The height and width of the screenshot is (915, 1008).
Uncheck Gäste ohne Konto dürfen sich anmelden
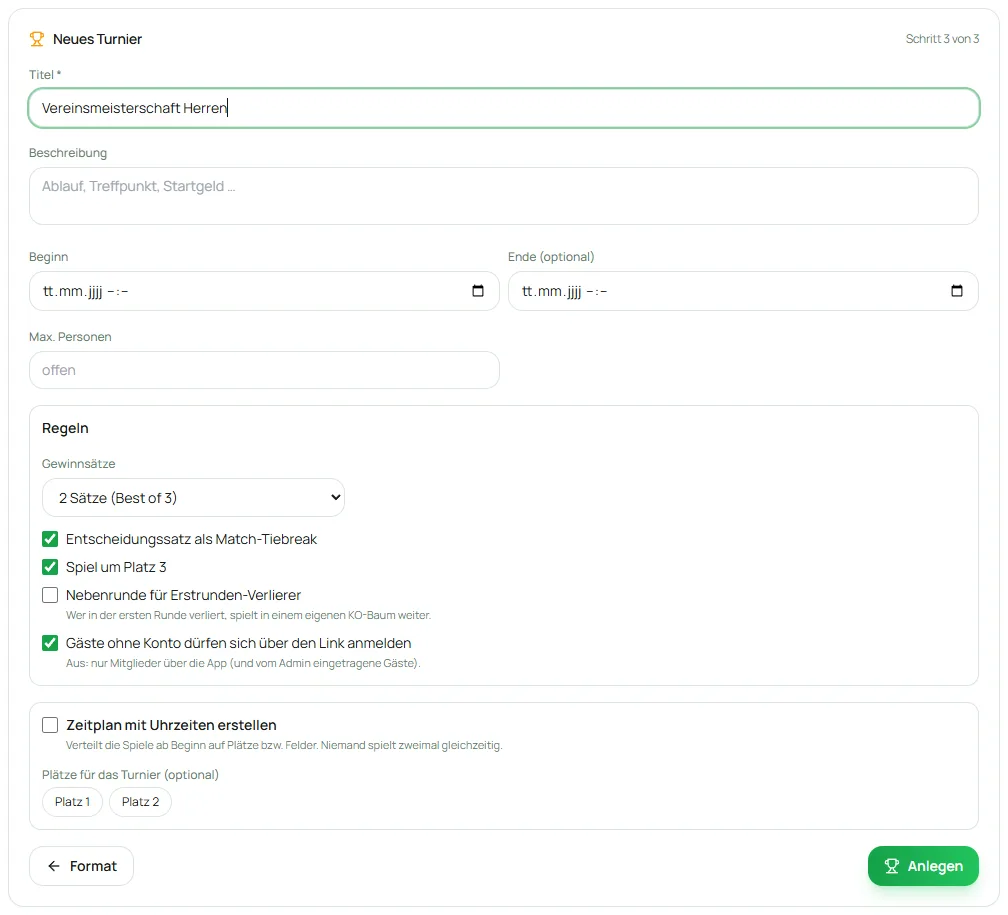click(x=50, y=643)
